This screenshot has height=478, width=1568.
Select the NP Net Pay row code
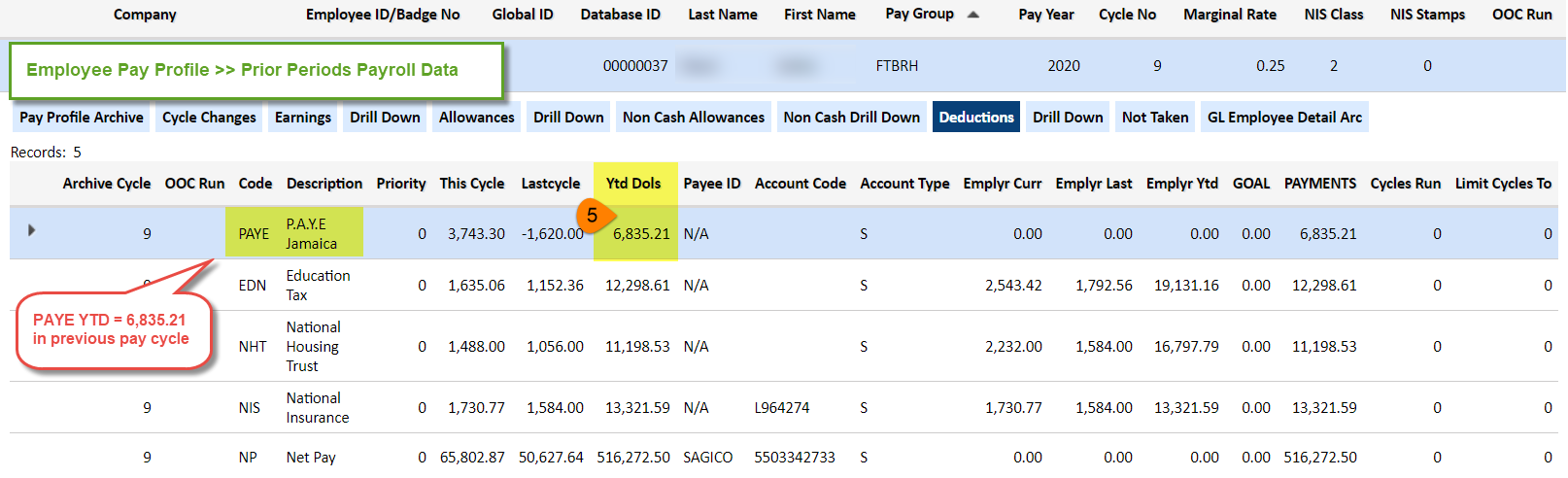click(x=248, y=458)
